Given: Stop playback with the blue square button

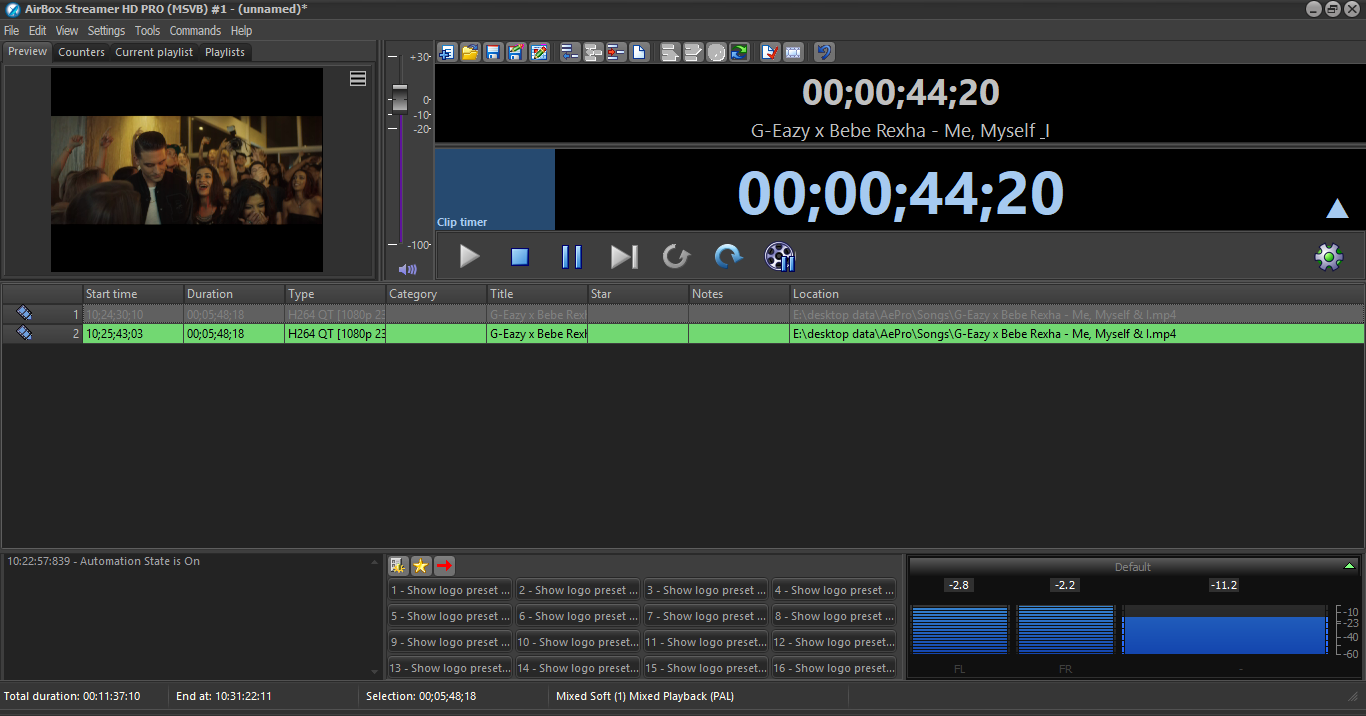Looking at the screenshot, I should 520,257.
